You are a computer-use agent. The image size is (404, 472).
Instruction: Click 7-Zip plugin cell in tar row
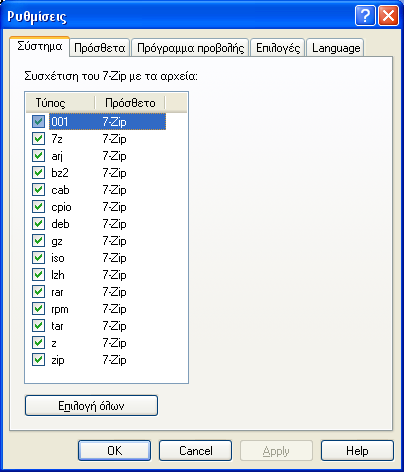[114, 326]
